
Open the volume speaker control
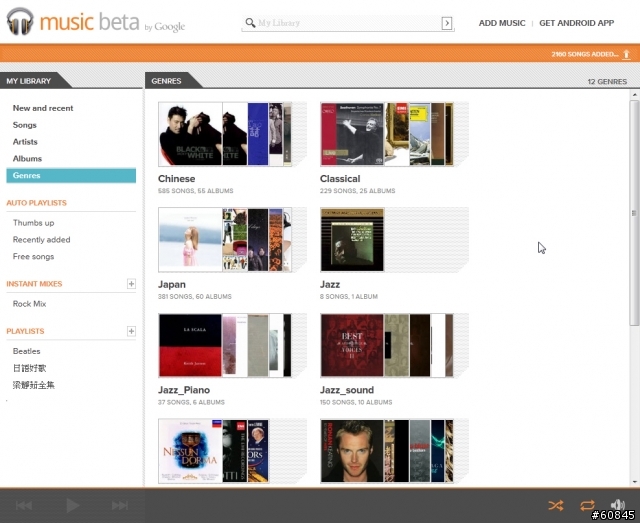[618, 505]
